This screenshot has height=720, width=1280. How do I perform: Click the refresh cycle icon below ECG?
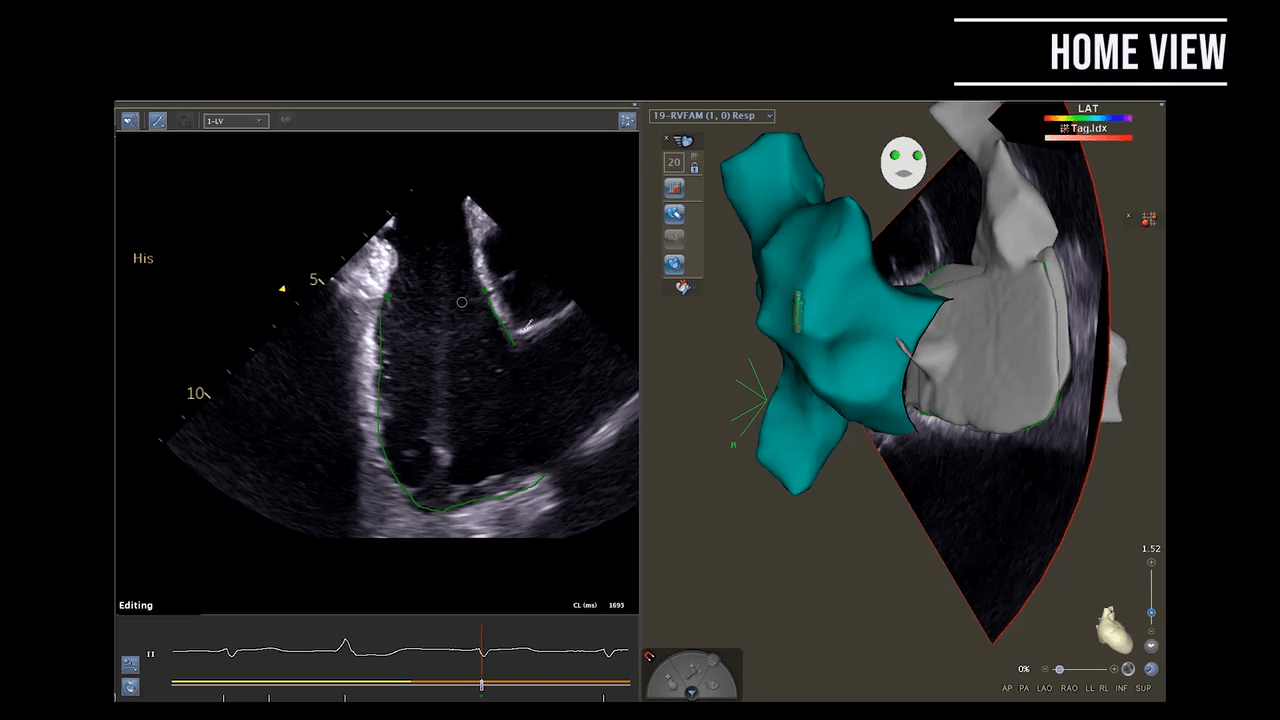point(130,686)
